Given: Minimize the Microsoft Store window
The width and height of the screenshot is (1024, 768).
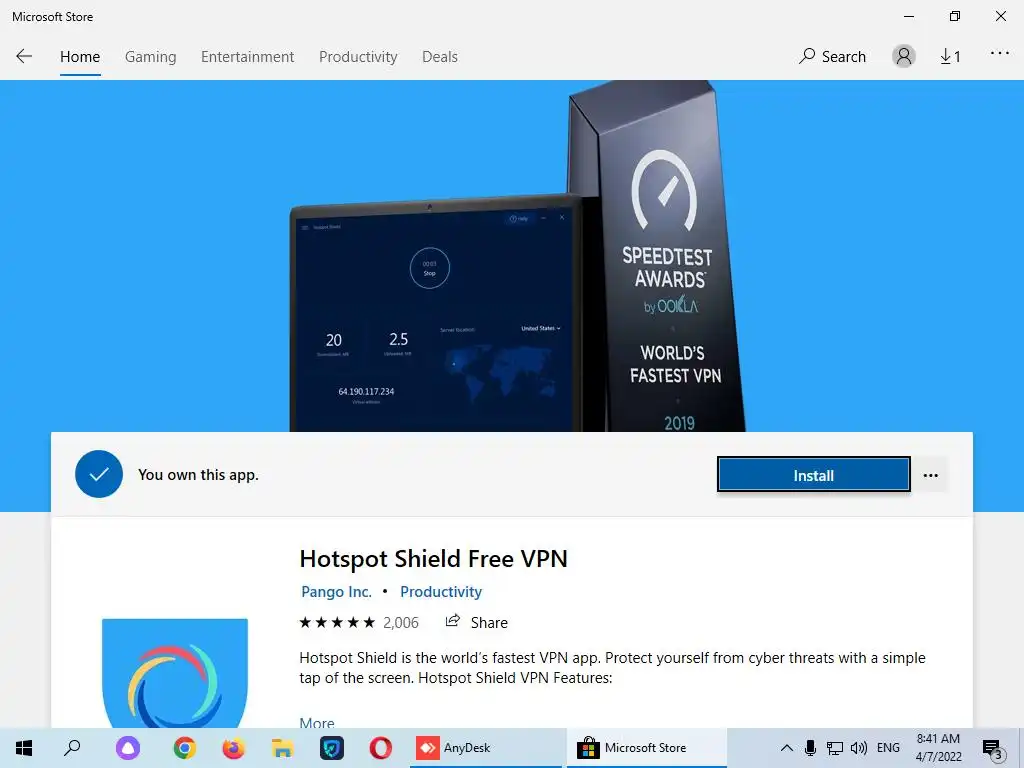Looking at the screenshot, I should pyautogui.click(x=909, y=16).
